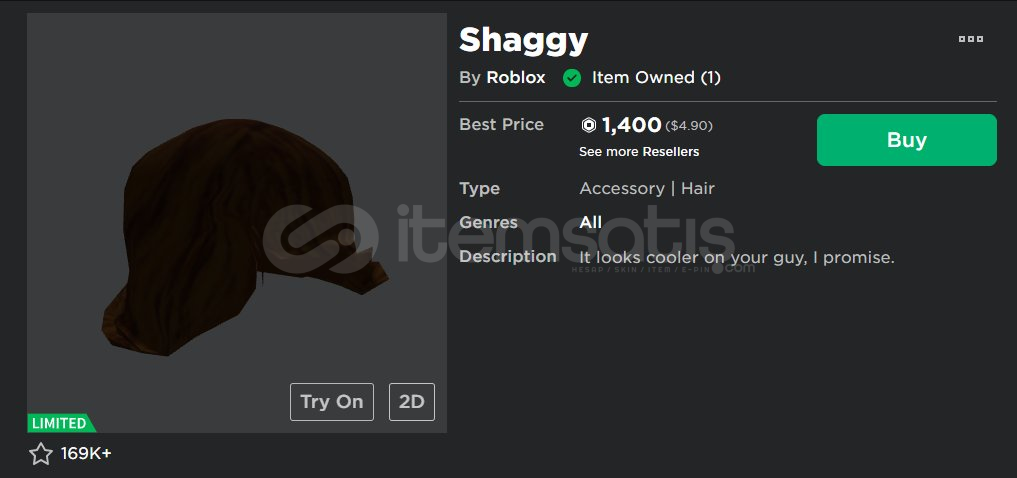Screen dimensions: 1017x478
Task: Expand See more Resellers
Action: pyautogui.click(x=639, y=152)
